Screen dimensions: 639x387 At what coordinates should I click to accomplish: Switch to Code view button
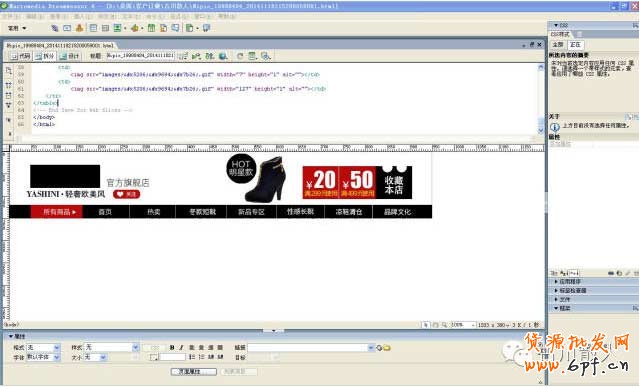(x=21, y=56)
